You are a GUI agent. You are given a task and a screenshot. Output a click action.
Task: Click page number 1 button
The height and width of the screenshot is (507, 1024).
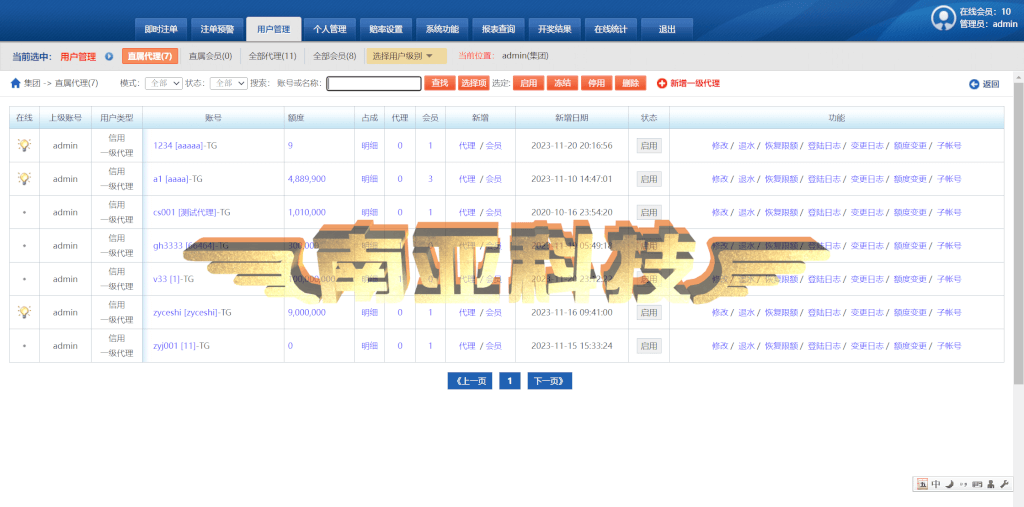(509, 381)
